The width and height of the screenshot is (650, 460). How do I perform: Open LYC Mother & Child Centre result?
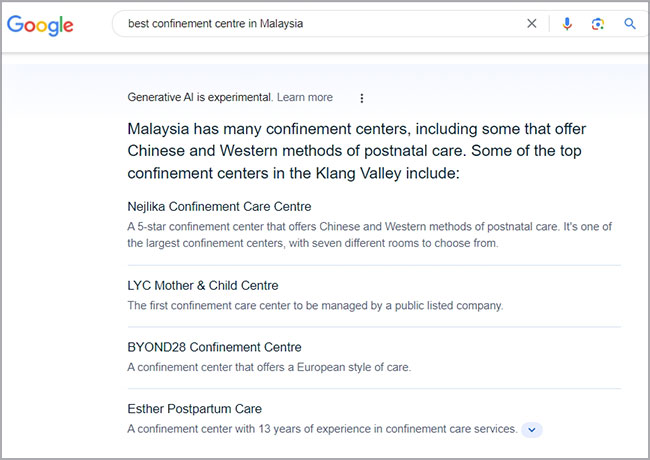pyautogui.click(x=203, y=286)
